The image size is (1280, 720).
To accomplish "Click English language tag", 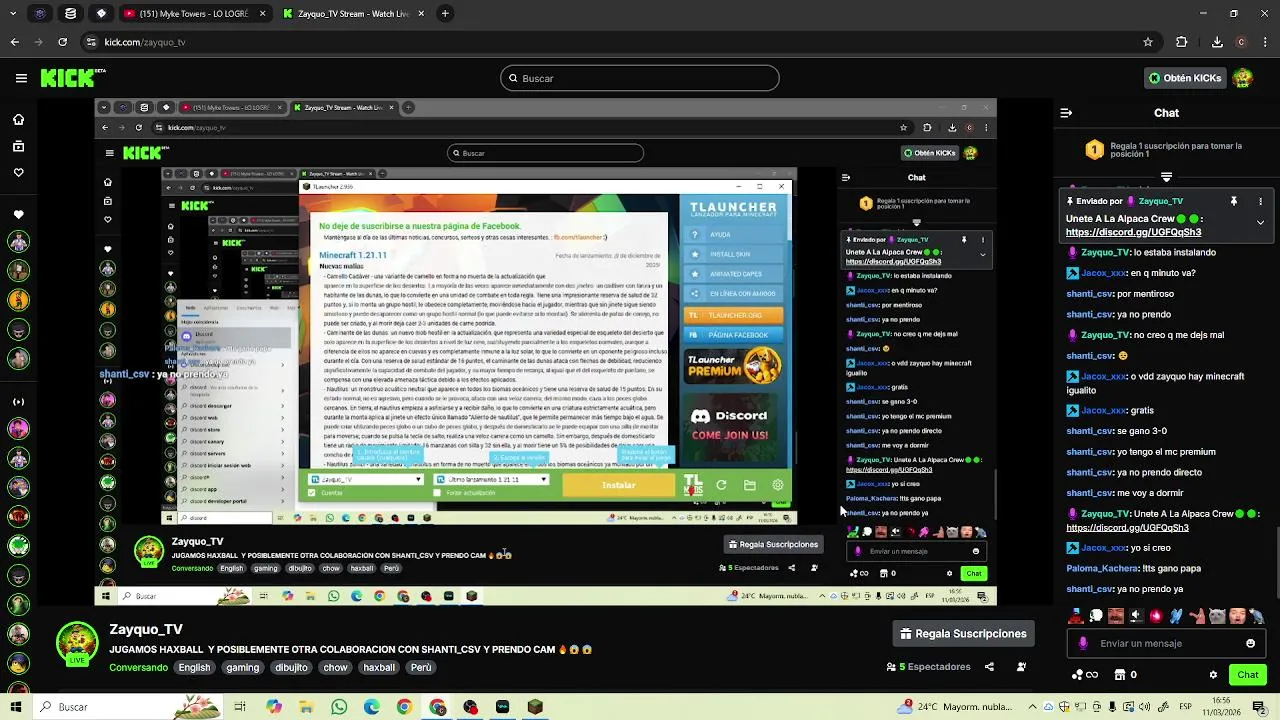I will (x=194, y=667).
